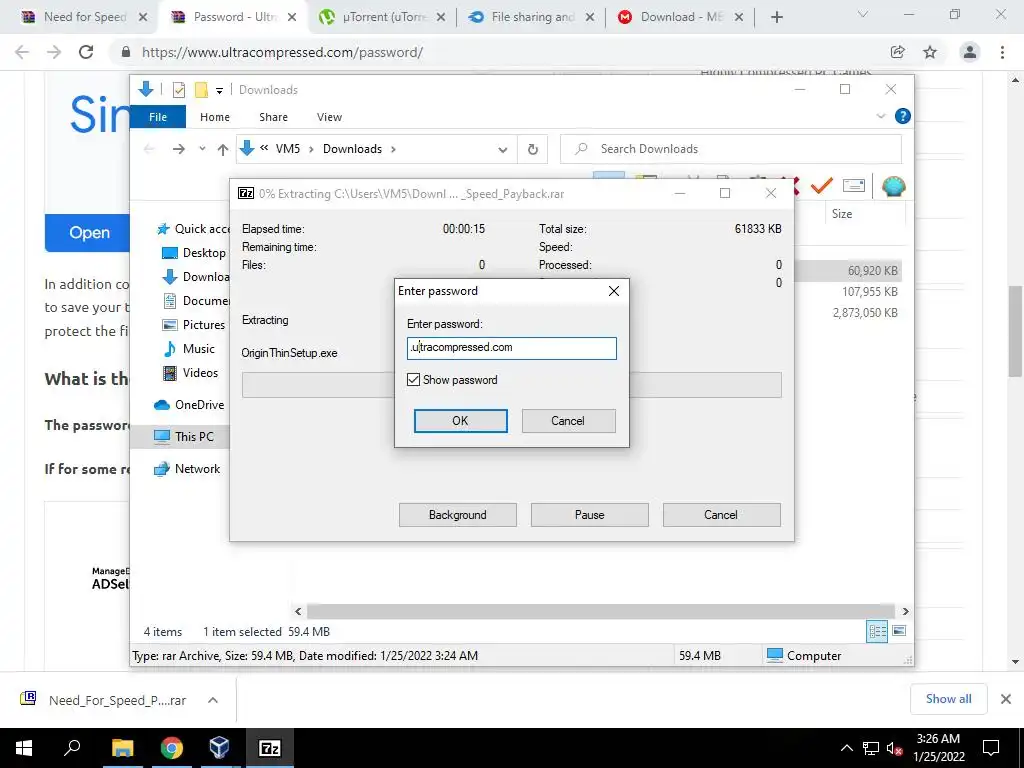
Task: Uncheck the Show password checkbox
Action: click(x=413, y=379)
